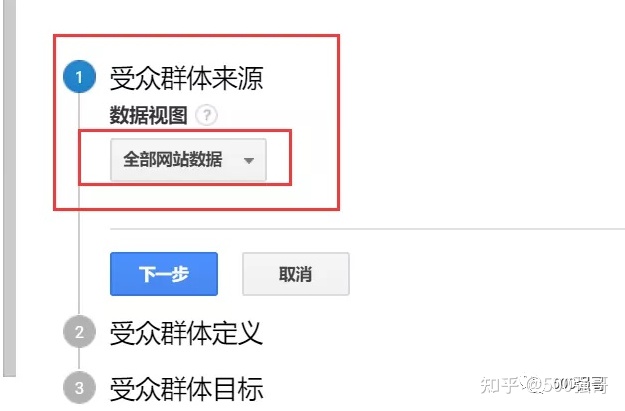Screen dimensions: 625x411
Task: Select the blue step 1 circle
Action: 79,77
